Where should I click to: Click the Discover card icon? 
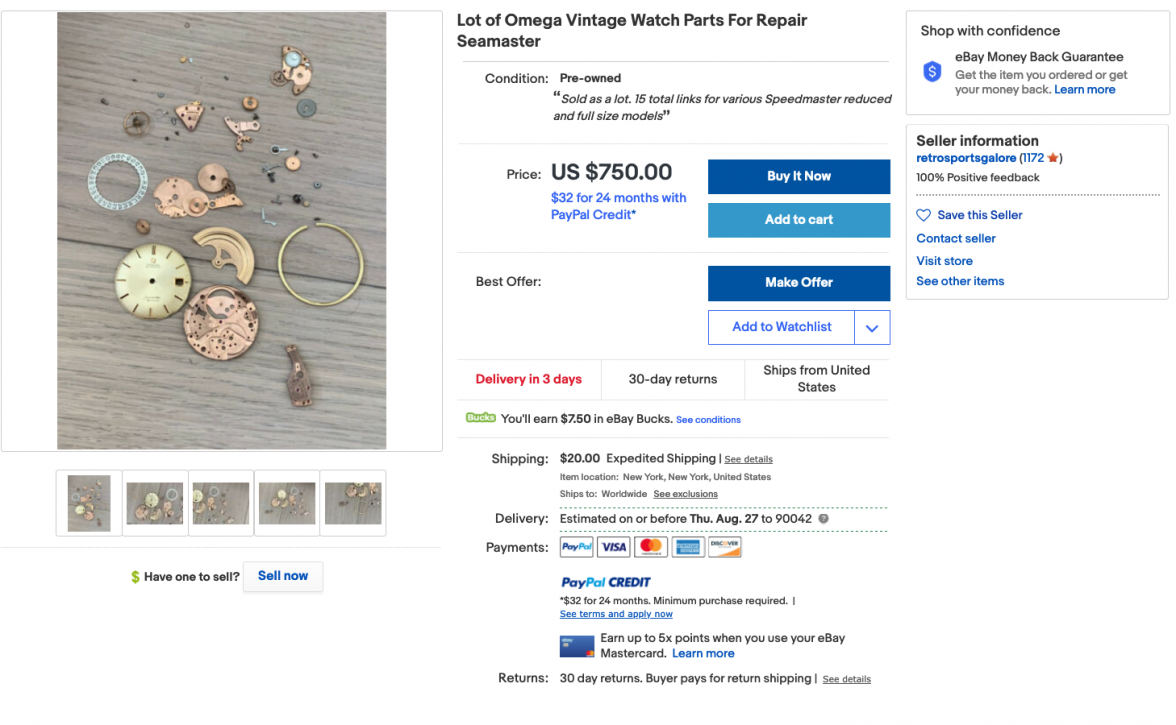click(x=725, y=547)
